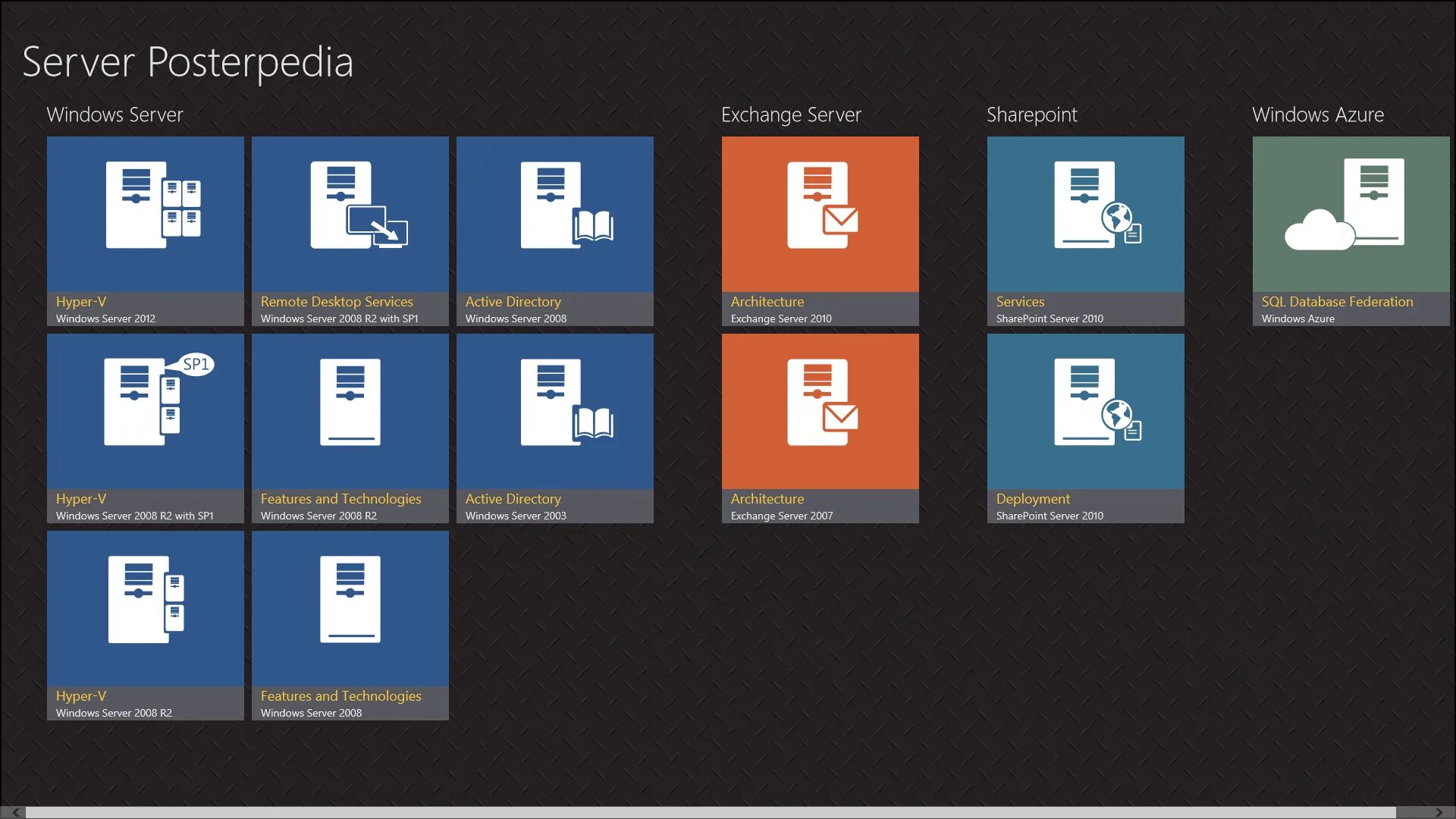Select 'Windows Server 2012' subtitle text

coord(105,318)
